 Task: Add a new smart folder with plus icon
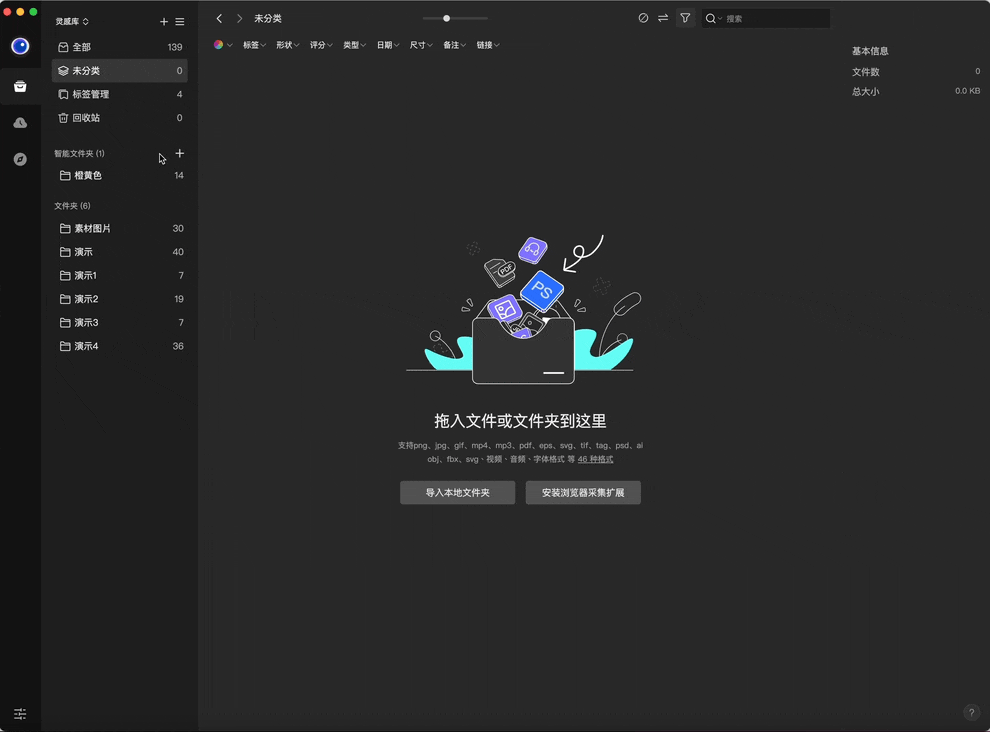click(179, 153)
